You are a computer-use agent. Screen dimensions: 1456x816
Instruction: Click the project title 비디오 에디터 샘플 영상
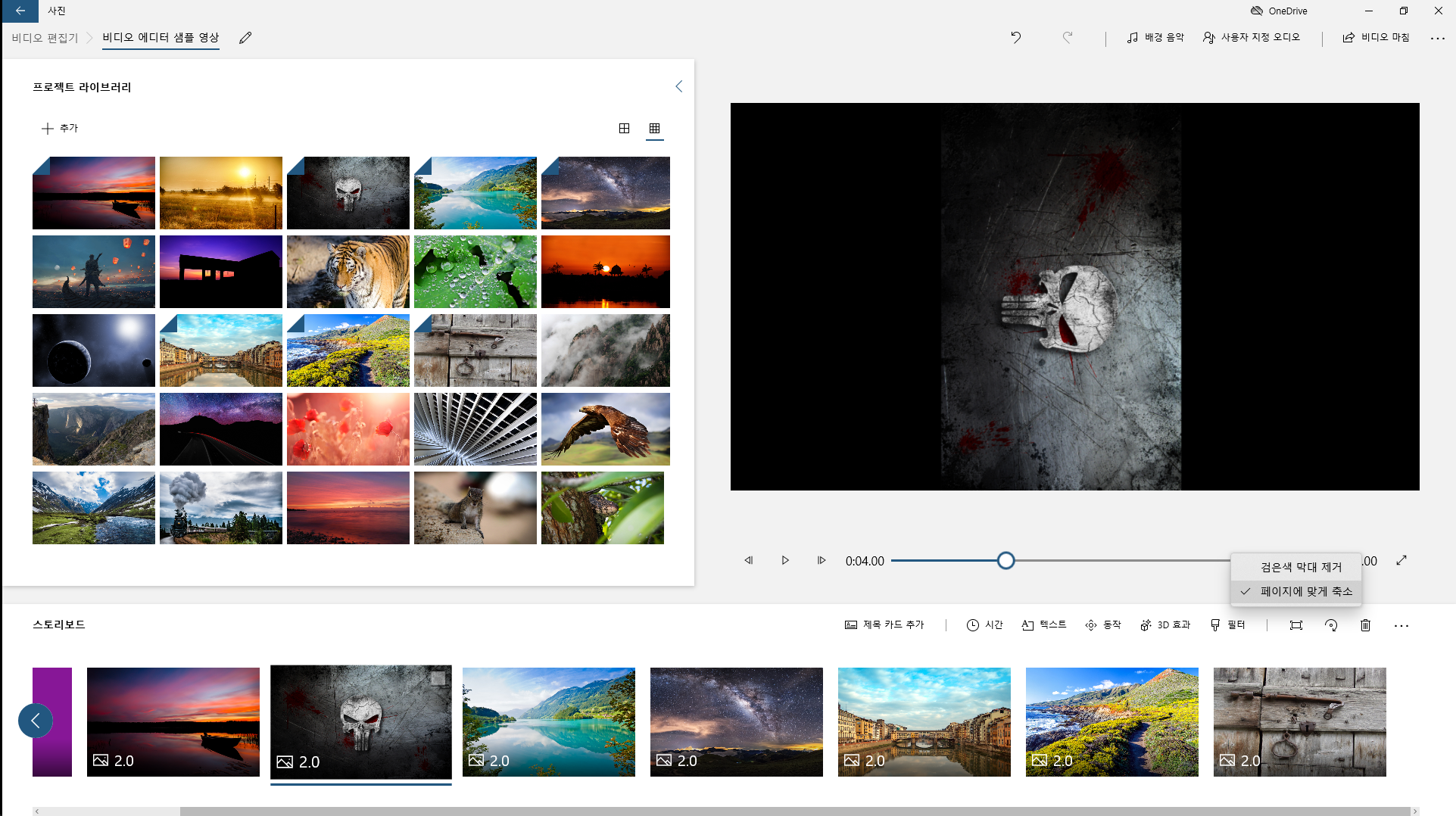[161, 38]
